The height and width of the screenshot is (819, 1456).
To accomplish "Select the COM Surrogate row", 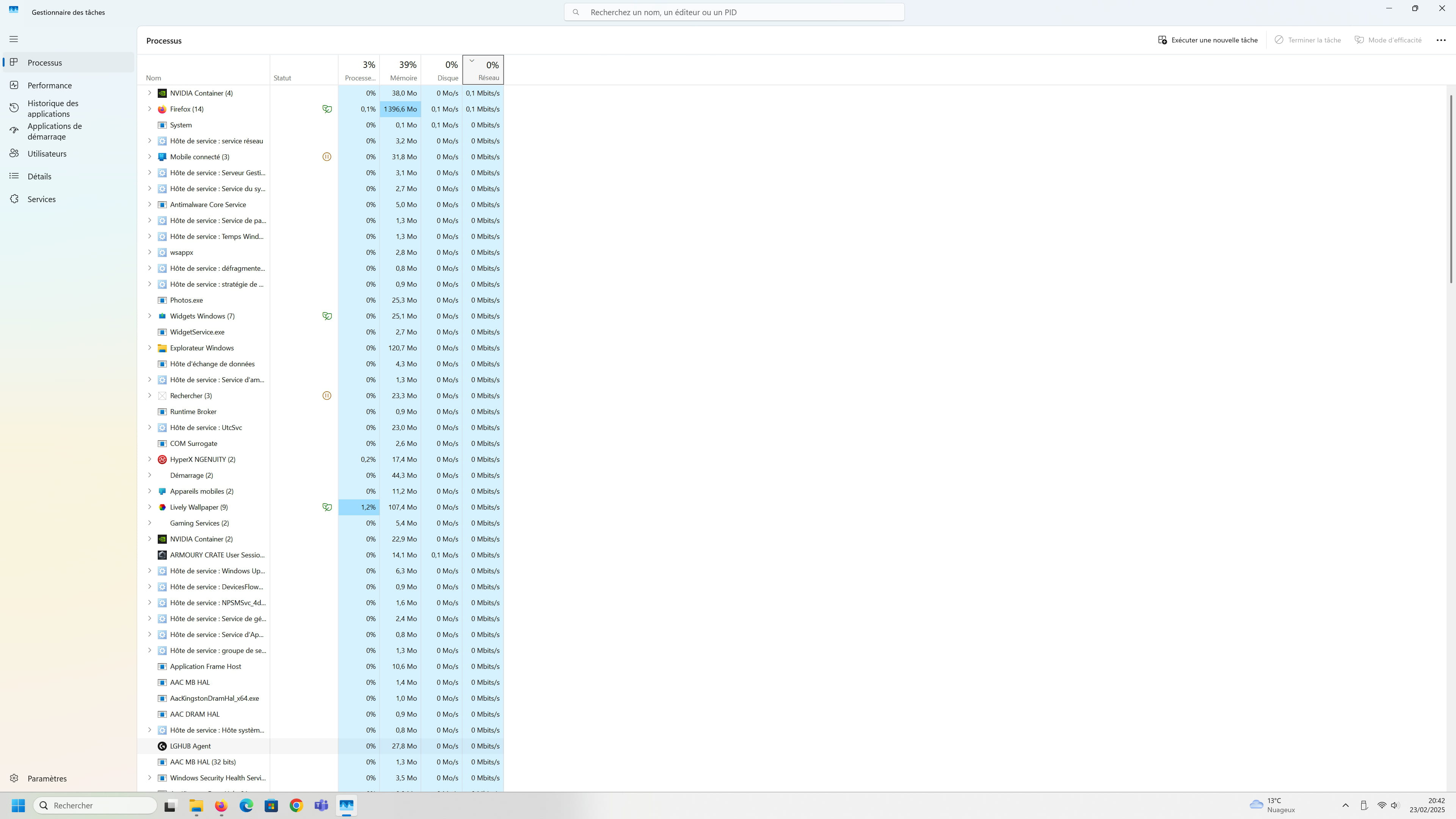I will pos(320,443).
